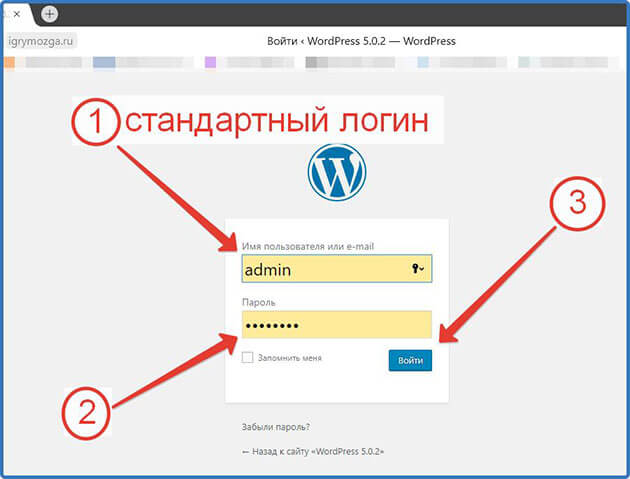Open the Забыли пароль? link

(276, 427)
